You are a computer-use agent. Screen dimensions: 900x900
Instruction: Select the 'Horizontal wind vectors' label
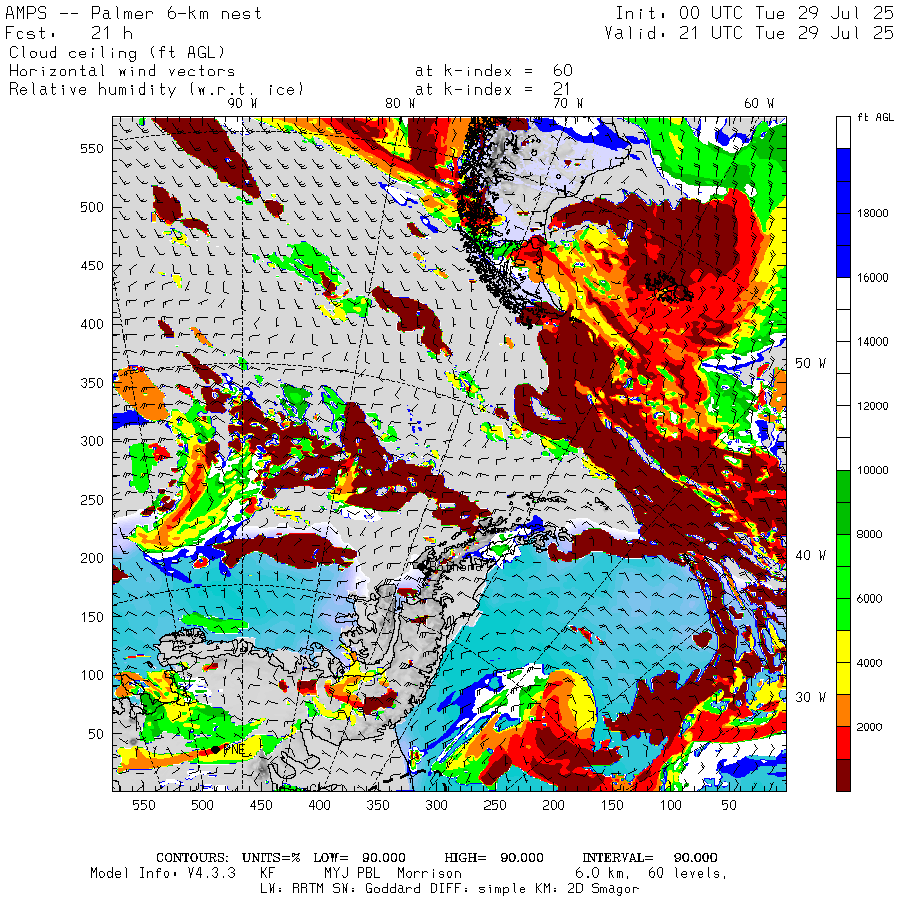122,71
